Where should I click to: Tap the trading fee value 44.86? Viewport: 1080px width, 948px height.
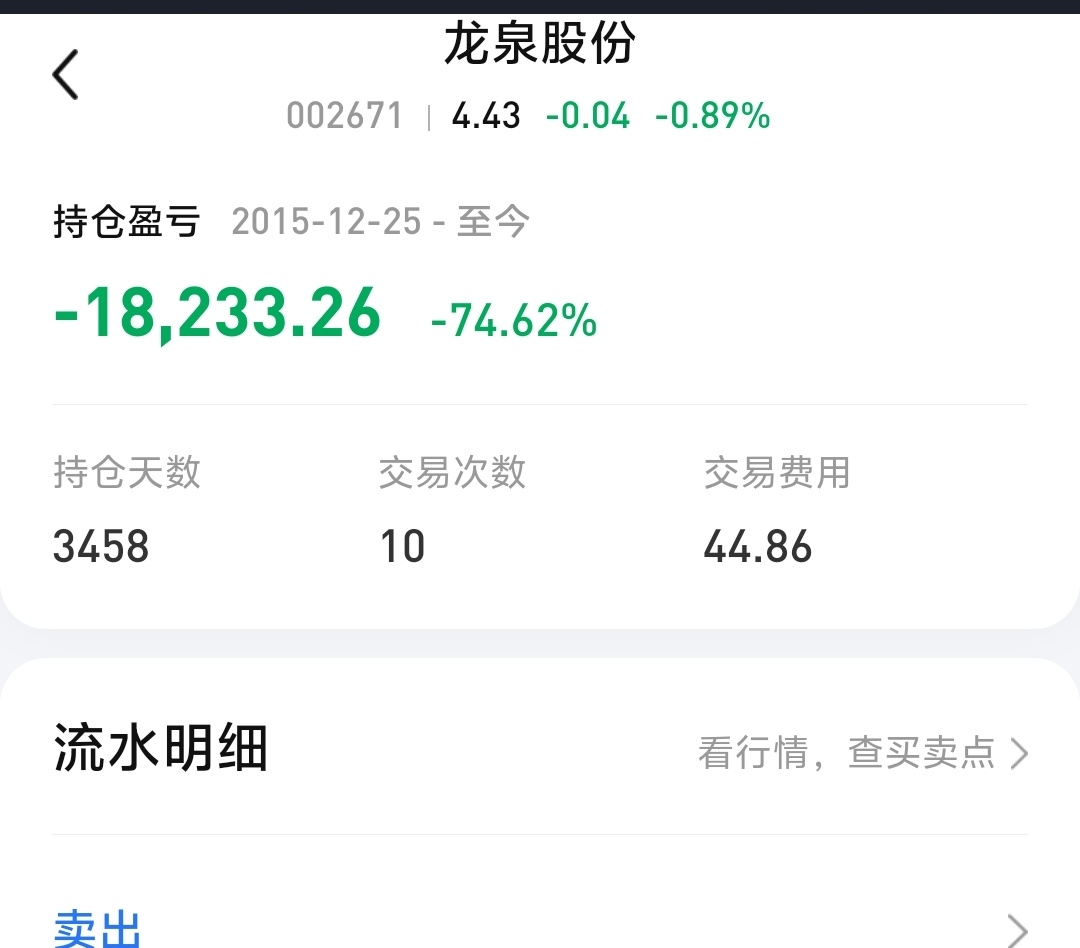point(758,546)
